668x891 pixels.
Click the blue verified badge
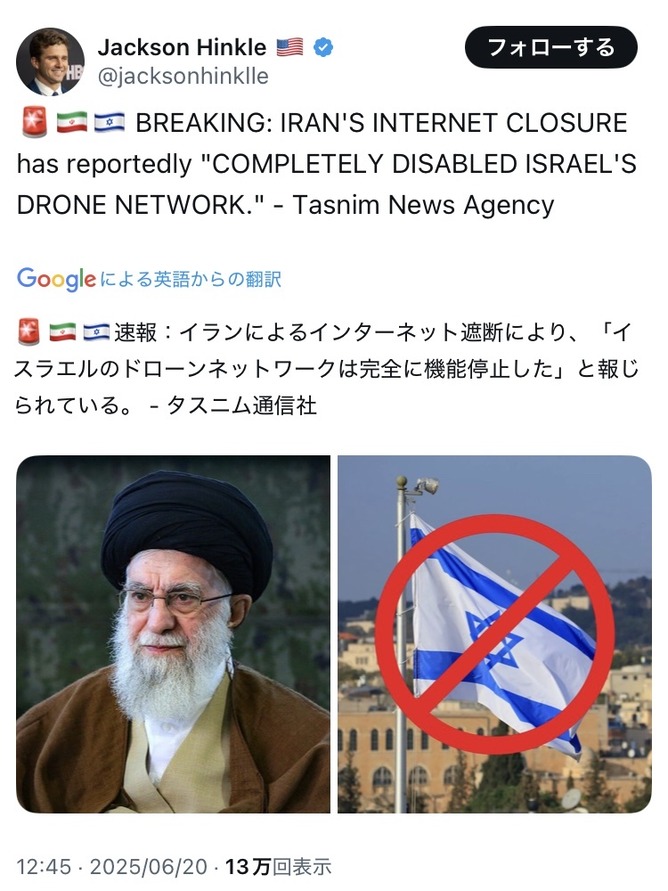click(323, 47)
